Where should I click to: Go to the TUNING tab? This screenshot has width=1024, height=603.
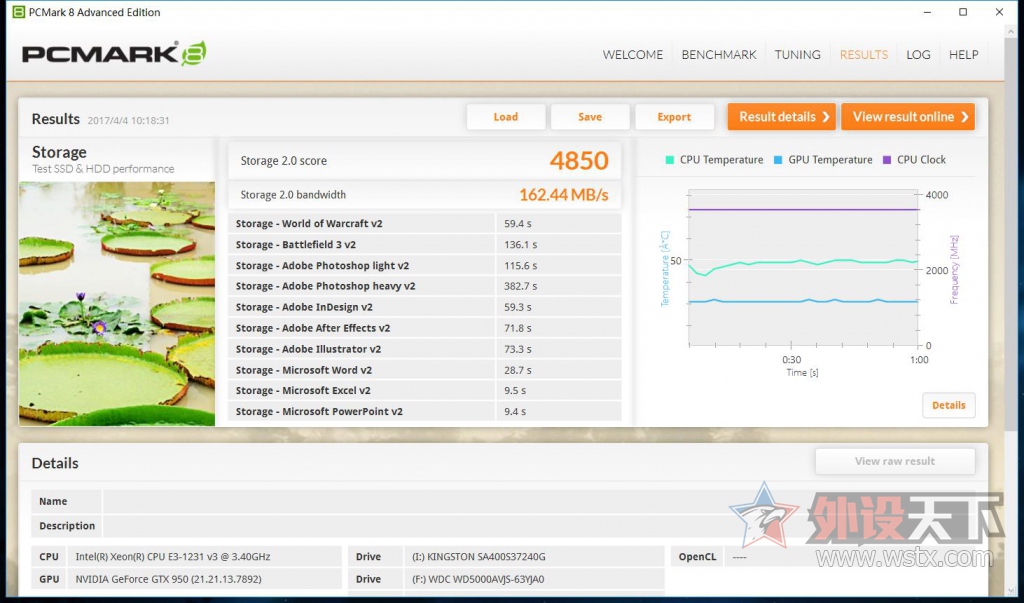coord(797,55)
